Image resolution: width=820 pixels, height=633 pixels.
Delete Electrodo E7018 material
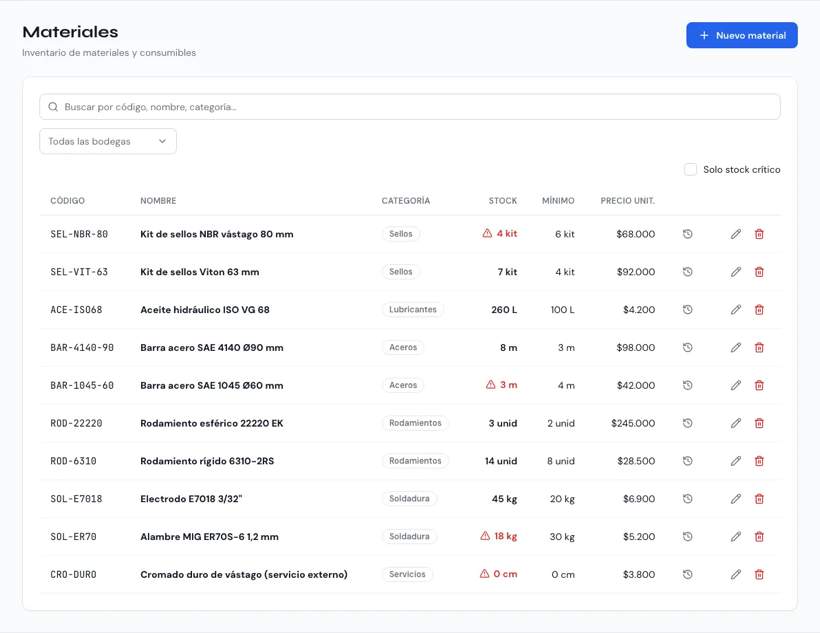click(759, 499)
